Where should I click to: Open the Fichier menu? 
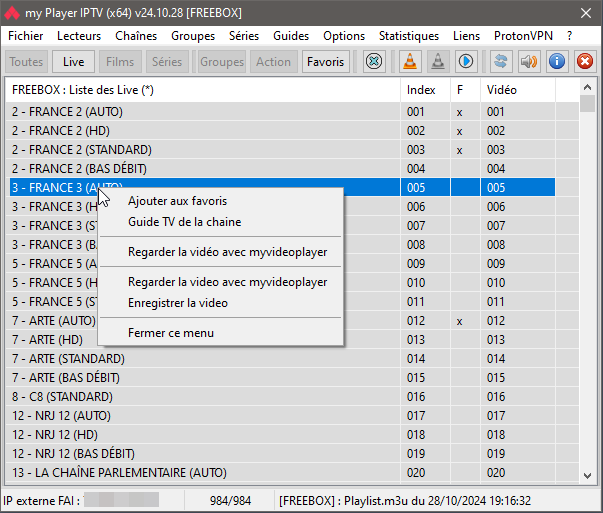[25, 36]
